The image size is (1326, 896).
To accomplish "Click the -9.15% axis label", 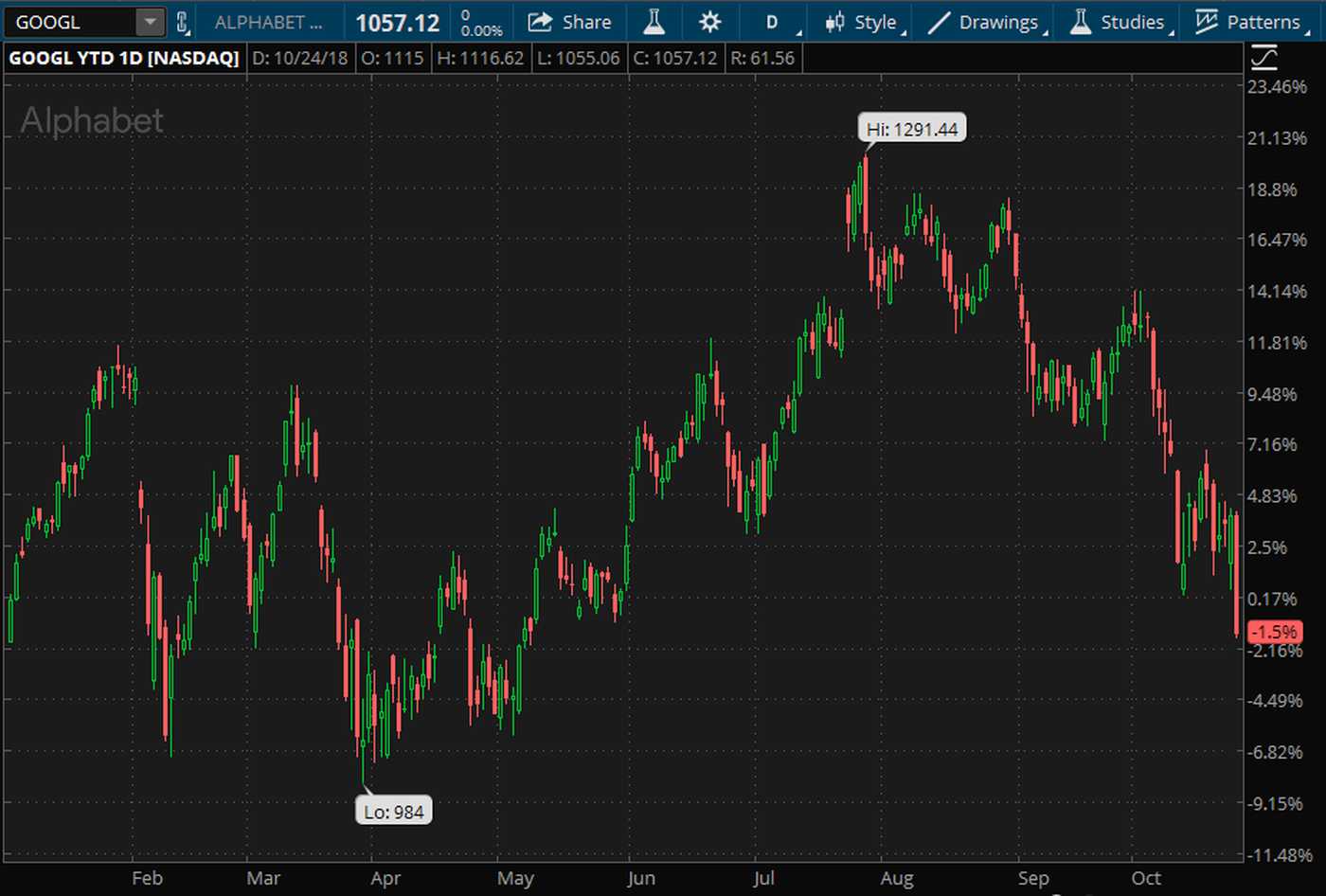I will tap(1276, 803).
